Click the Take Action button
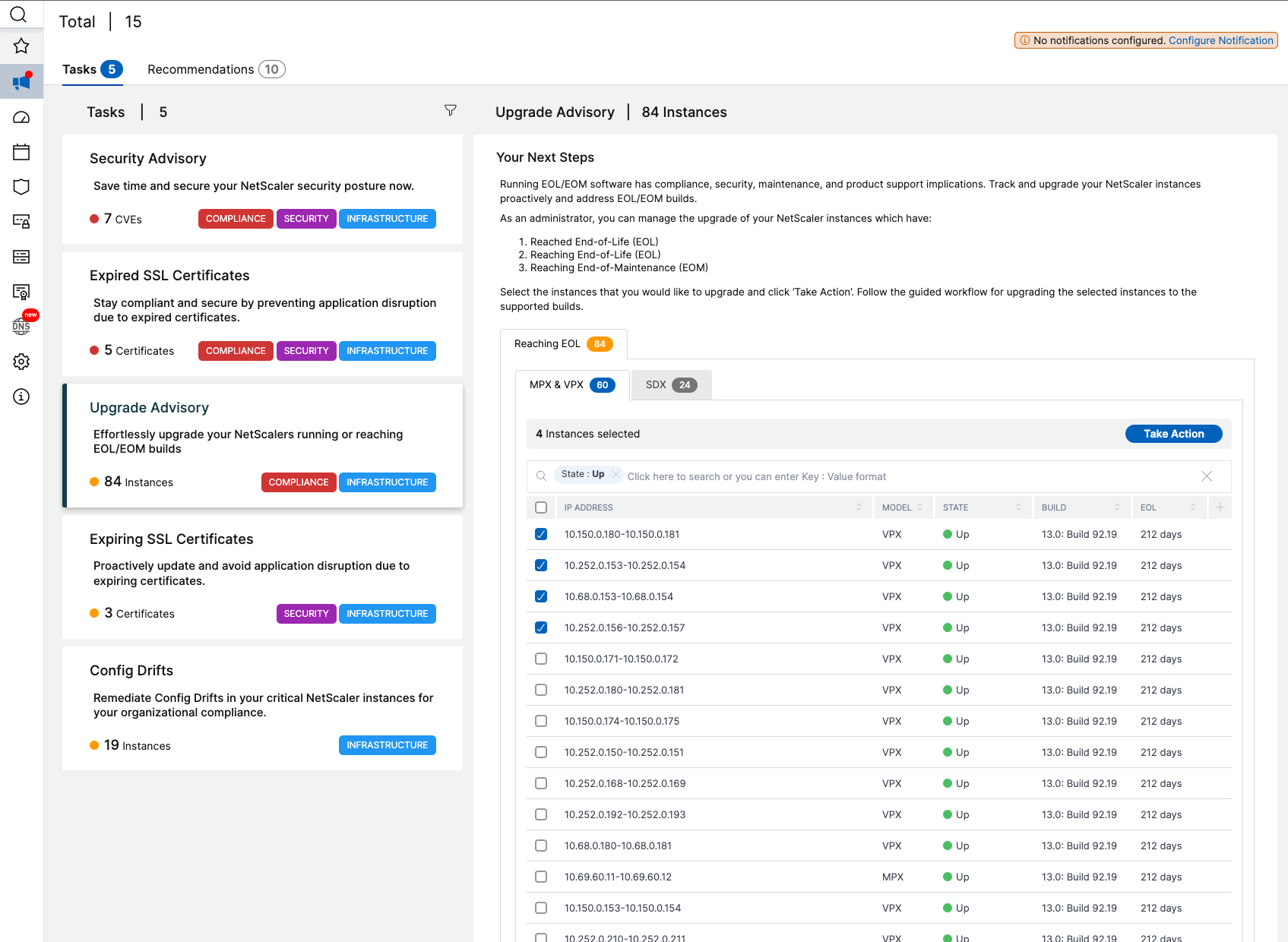The image size is (1288, 942). pyautogui.click(x=1174, y=434)
